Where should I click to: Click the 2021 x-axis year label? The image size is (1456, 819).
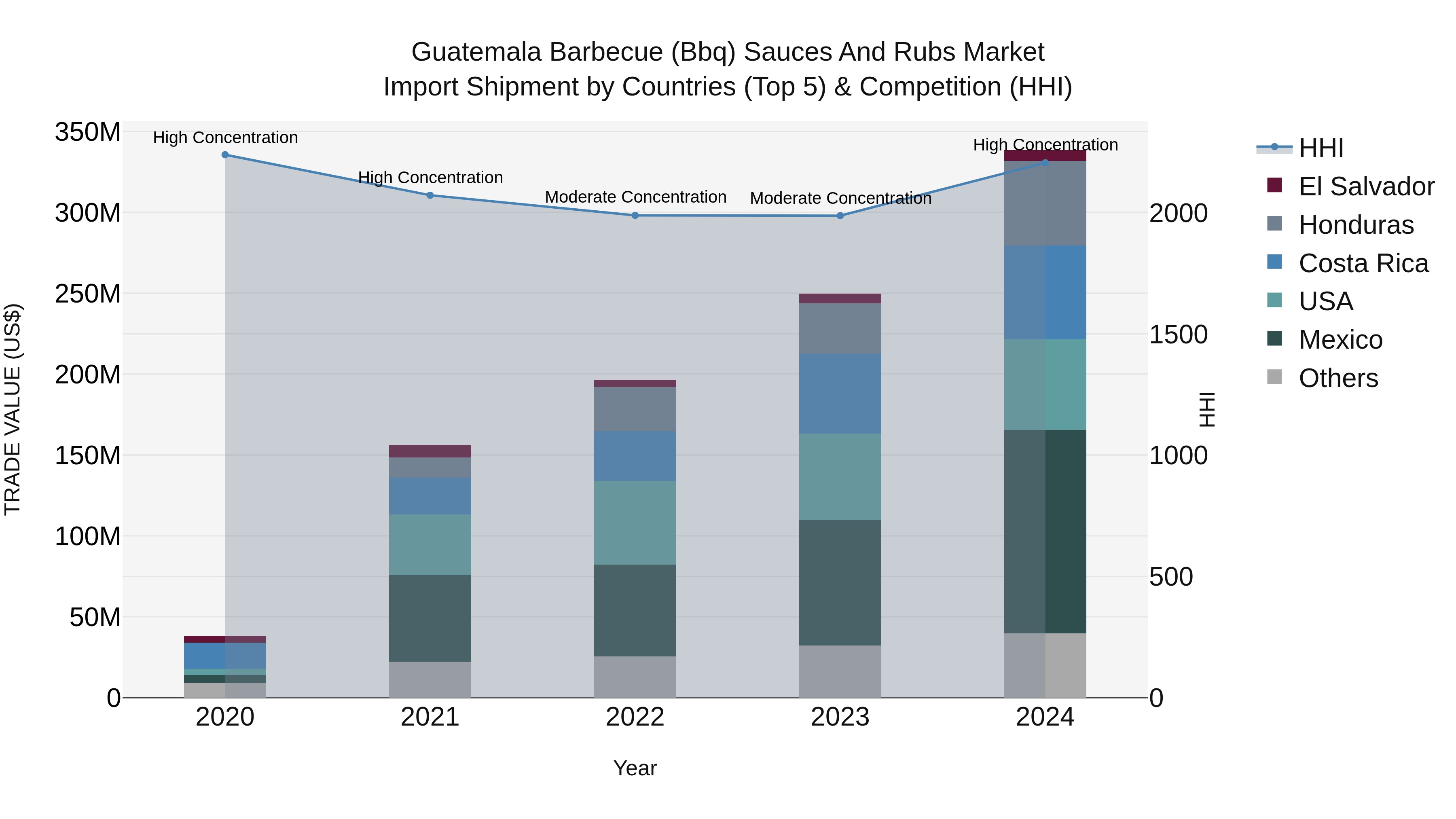pyautogui.click(x=430, y=717)
